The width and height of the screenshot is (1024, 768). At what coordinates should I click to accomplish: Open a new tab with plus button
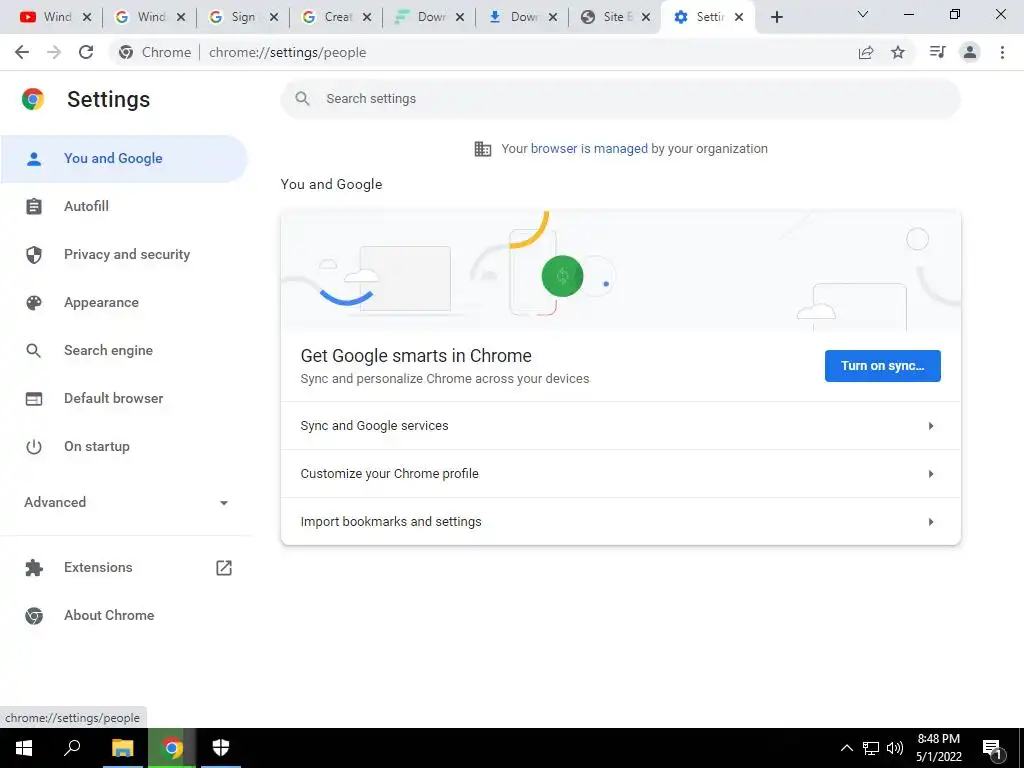tap(776, 17)
